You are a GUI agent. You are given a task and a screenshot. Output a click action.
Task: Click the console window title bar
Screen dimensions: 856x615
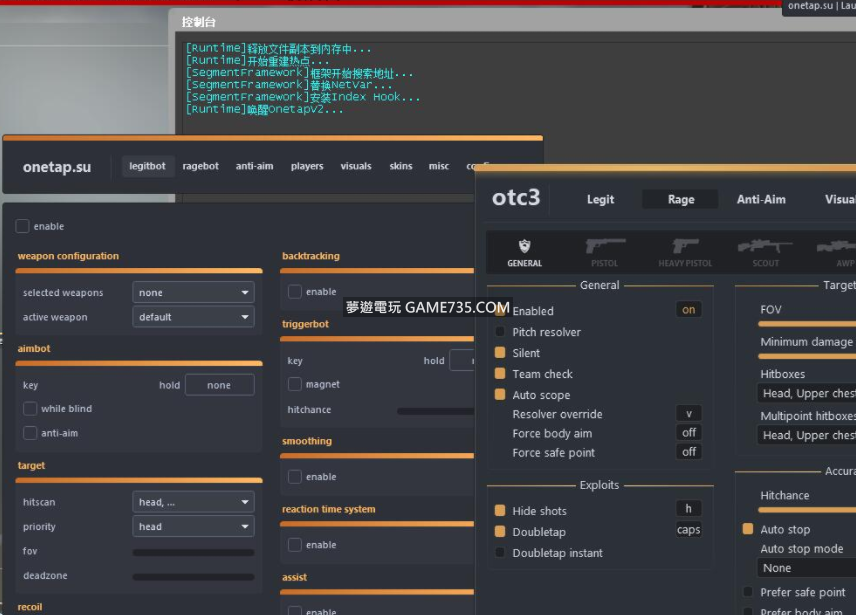click(512, 21)
